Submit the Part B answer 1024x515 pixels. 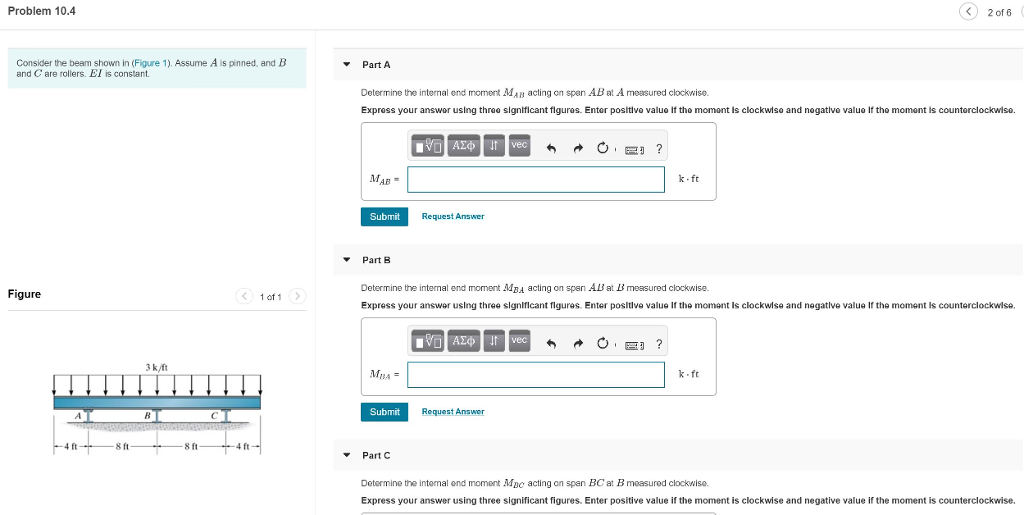click(x=384, y=412)
